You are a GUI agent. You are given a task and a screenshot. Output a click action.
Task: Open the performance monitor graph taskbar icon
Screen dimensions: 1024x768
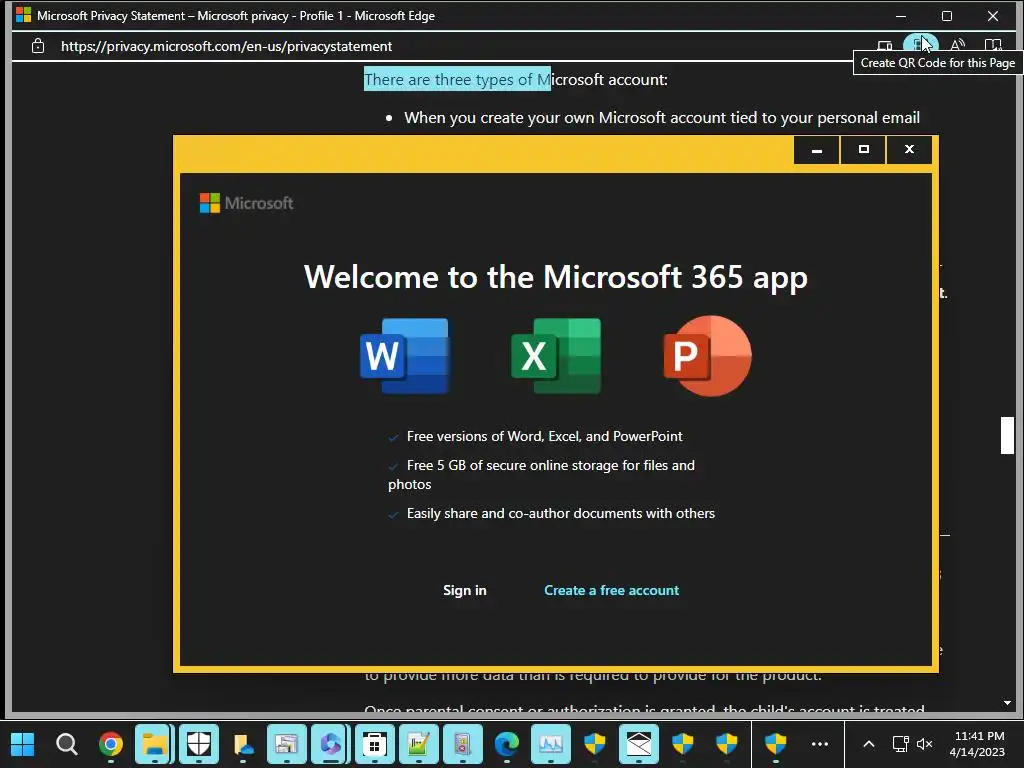(551, 744)
